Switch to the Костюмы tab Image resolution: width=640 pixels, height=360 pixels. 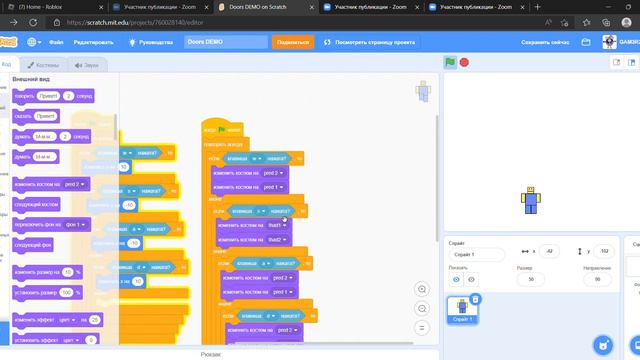click(x=43, y=65)
